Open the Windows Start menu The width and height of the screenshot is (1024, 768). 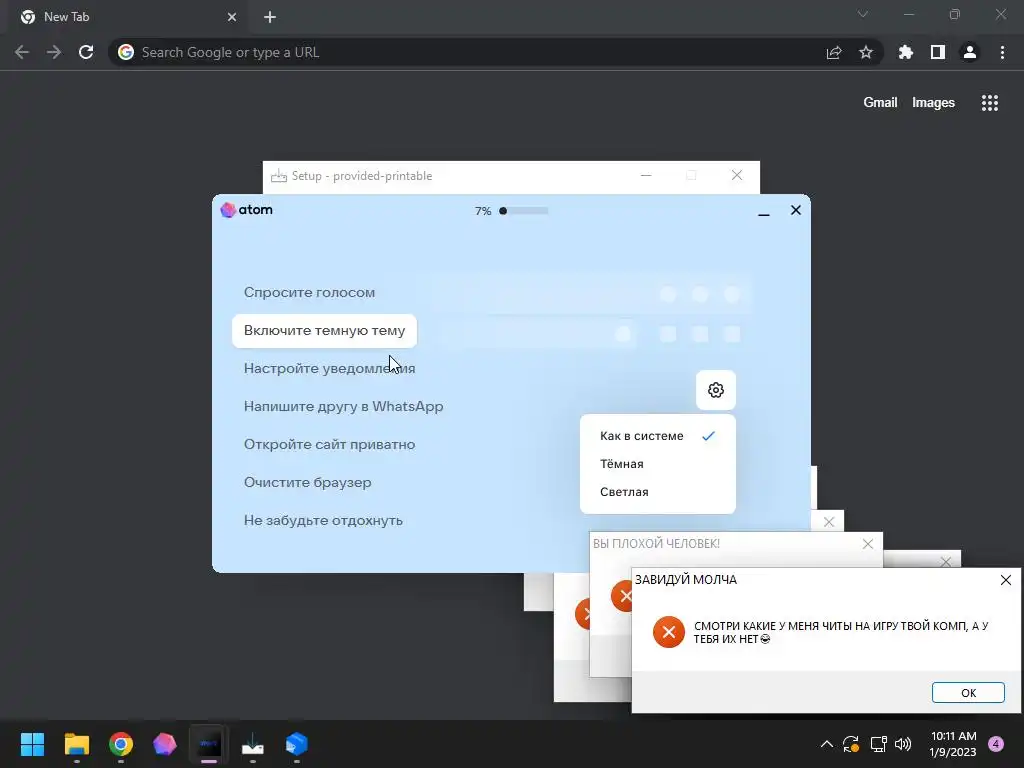pos(32,744)
